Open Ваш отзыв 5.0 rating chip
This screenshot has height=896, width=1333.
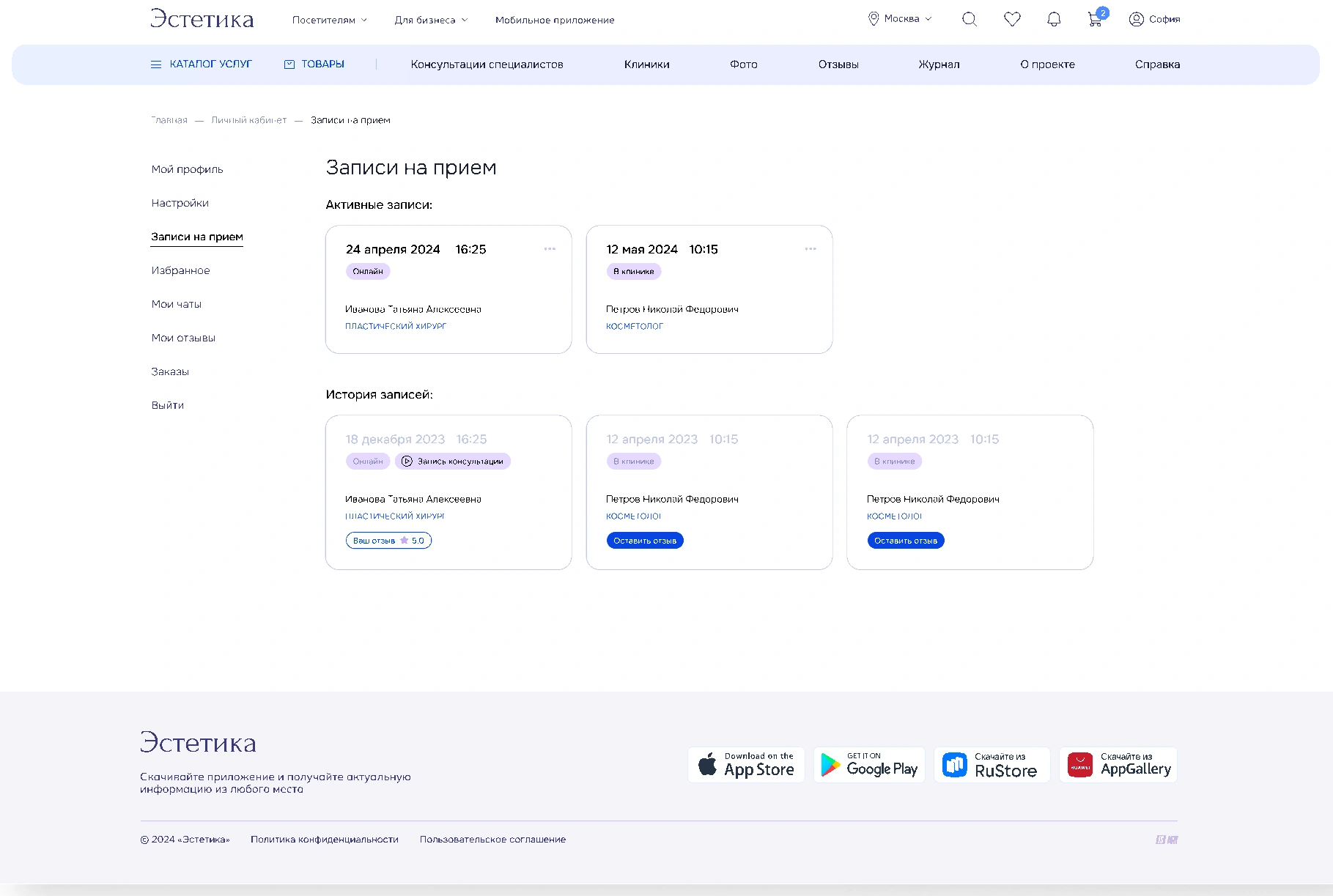coord(388,541)
